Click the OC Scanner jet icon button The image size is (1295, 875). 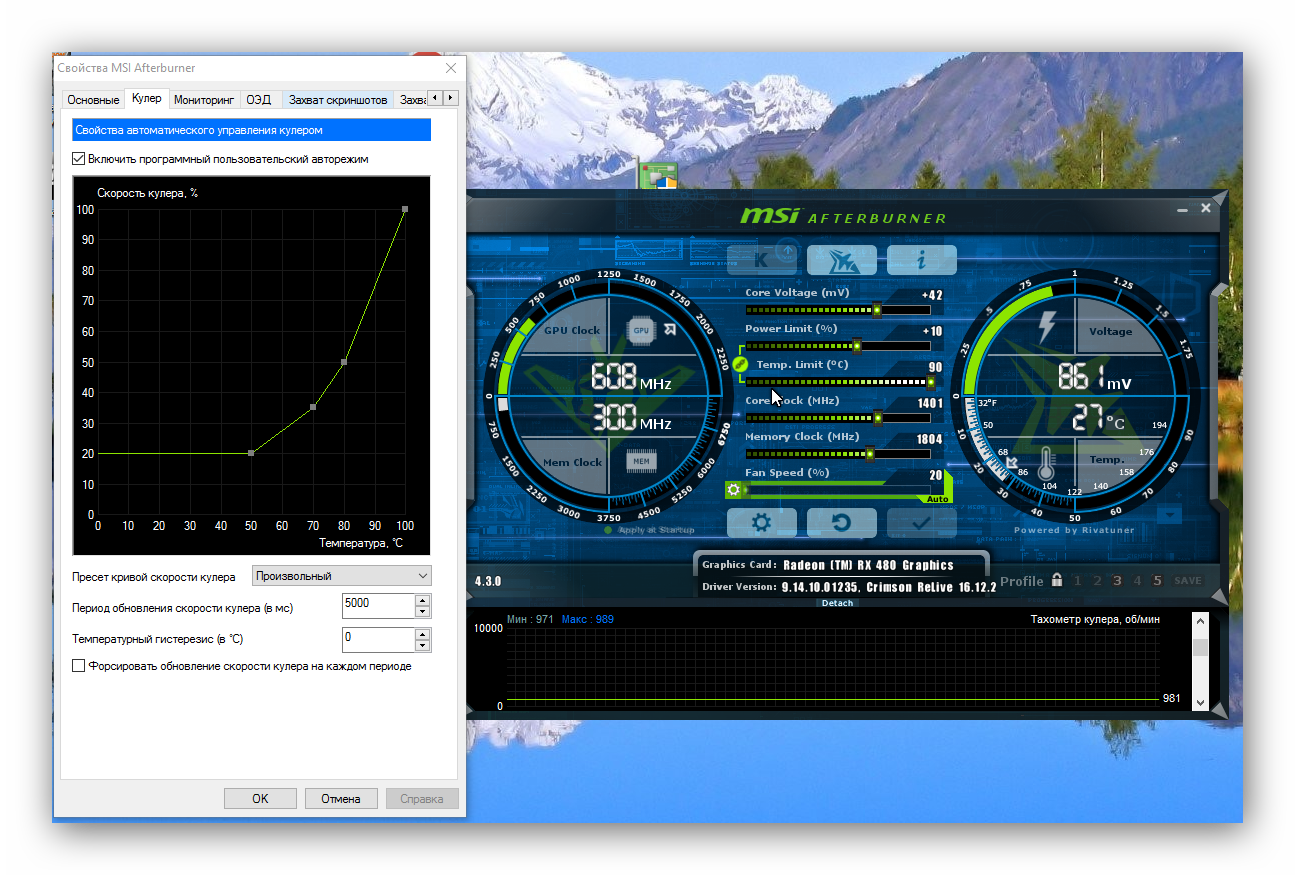tap(841, 260)
